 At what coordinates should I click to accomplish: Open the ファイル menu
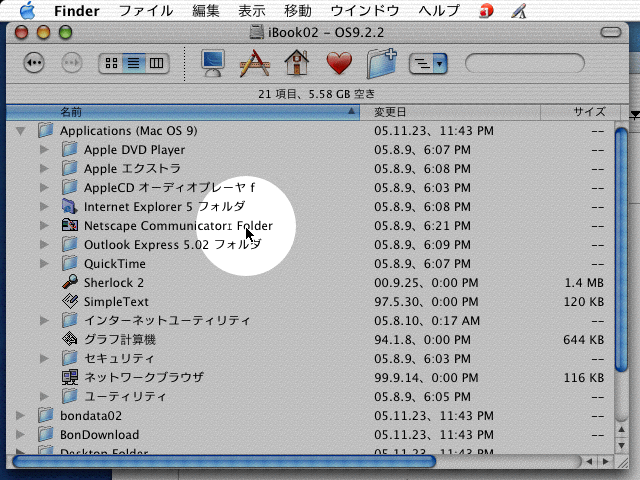146,11
